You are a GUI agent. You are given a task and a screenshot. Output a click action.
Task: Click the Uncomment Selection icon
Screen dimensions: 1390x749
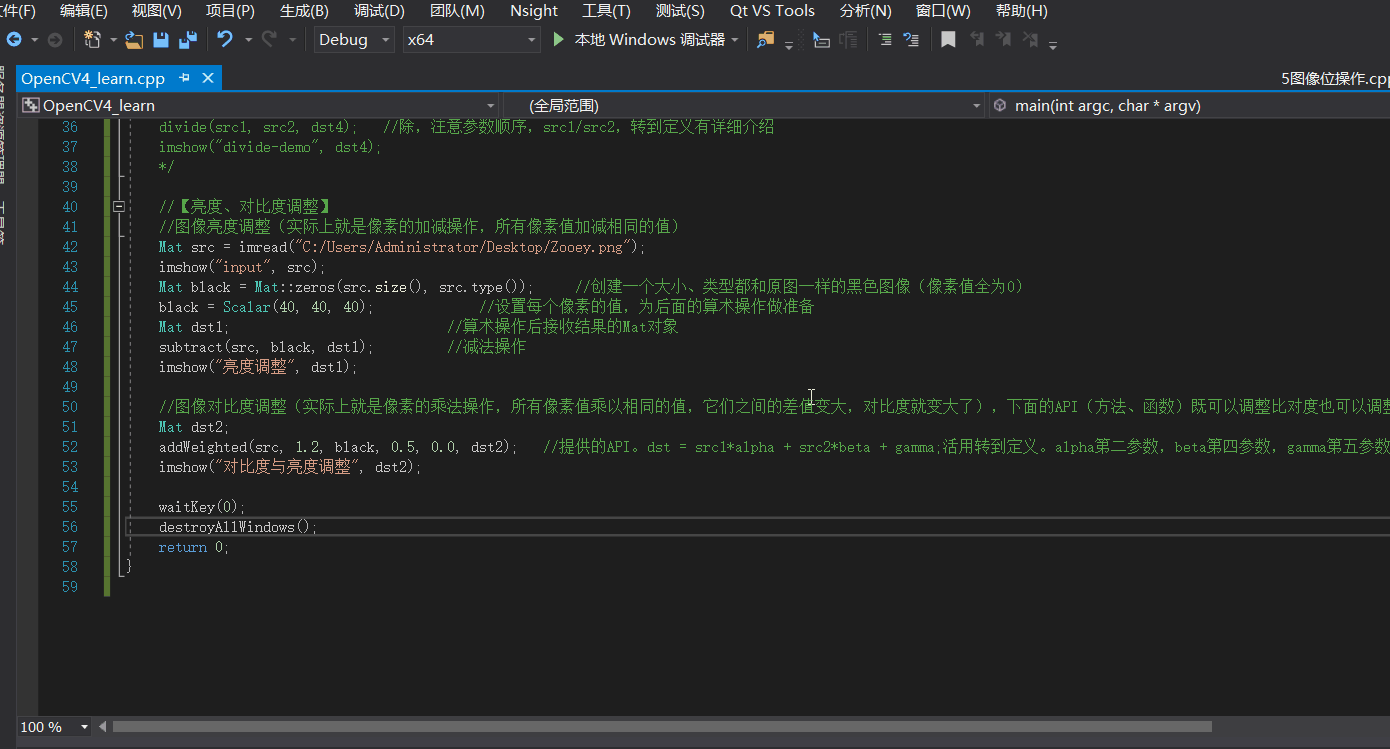[x=911, y=40]
